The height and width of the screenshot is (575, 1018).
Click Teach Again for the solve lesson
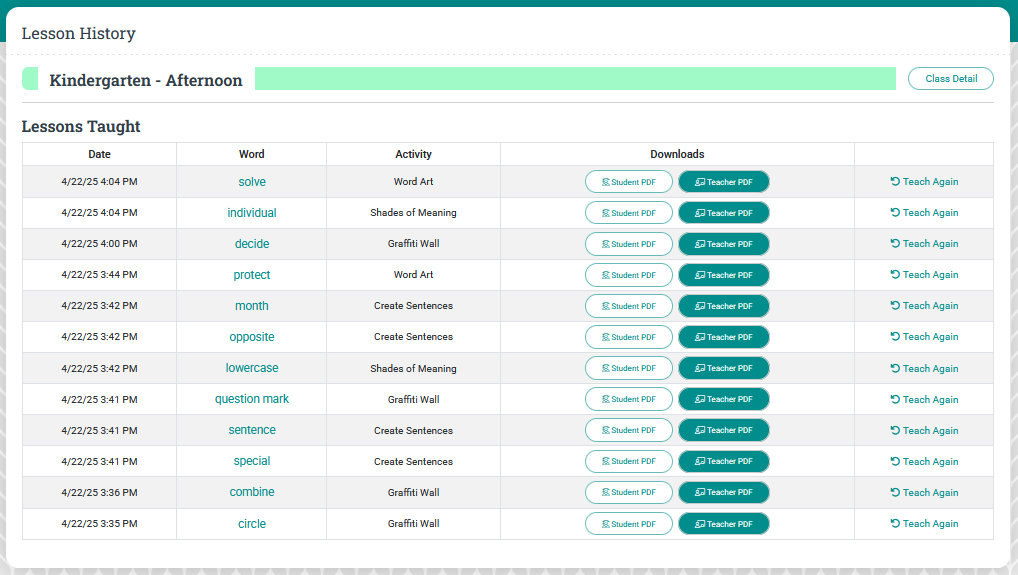924,182
